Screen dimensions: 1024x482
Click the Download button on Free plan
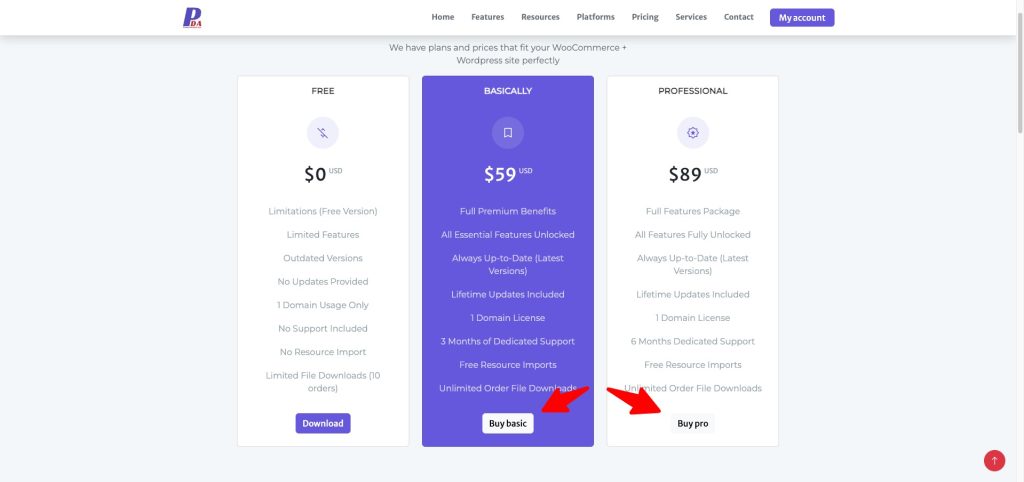tap(323, 423)
